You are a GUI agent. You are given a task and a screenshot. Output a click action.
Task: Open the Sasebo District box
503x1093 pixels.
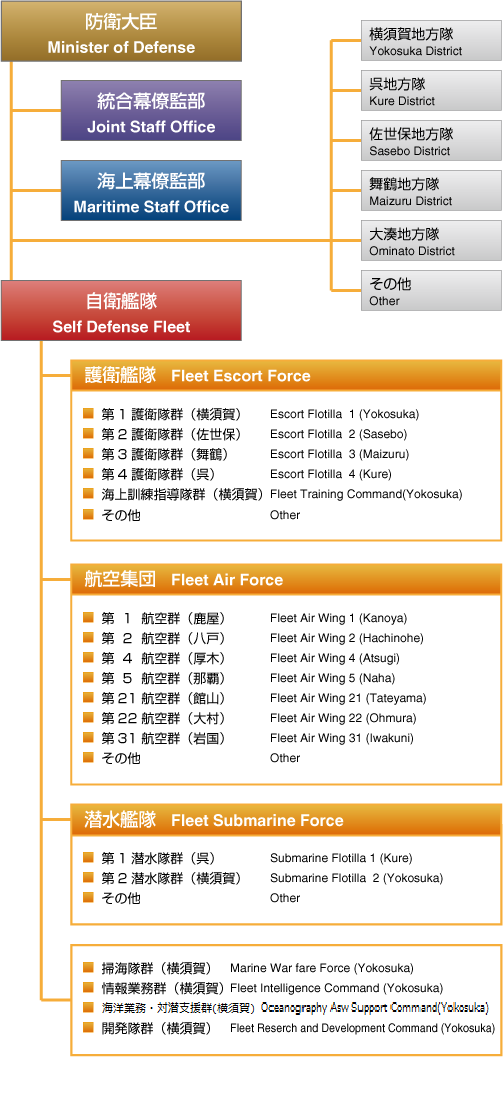click(431, 142)
